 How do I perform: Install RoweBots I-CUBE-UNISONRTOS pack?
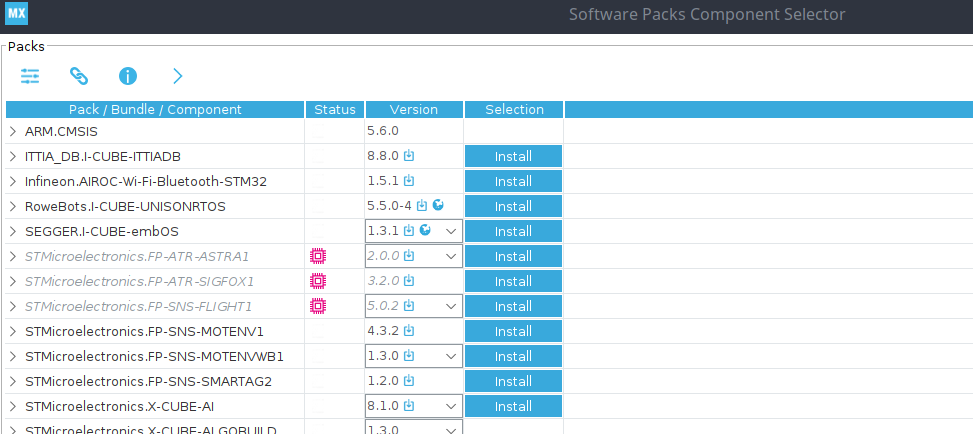click(513, 206)
